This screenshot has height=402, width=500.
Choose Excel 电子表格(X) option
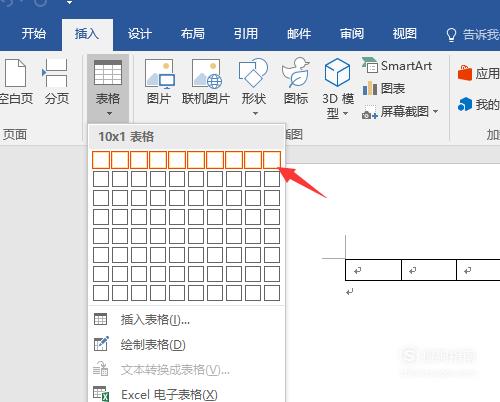point(187,394)
